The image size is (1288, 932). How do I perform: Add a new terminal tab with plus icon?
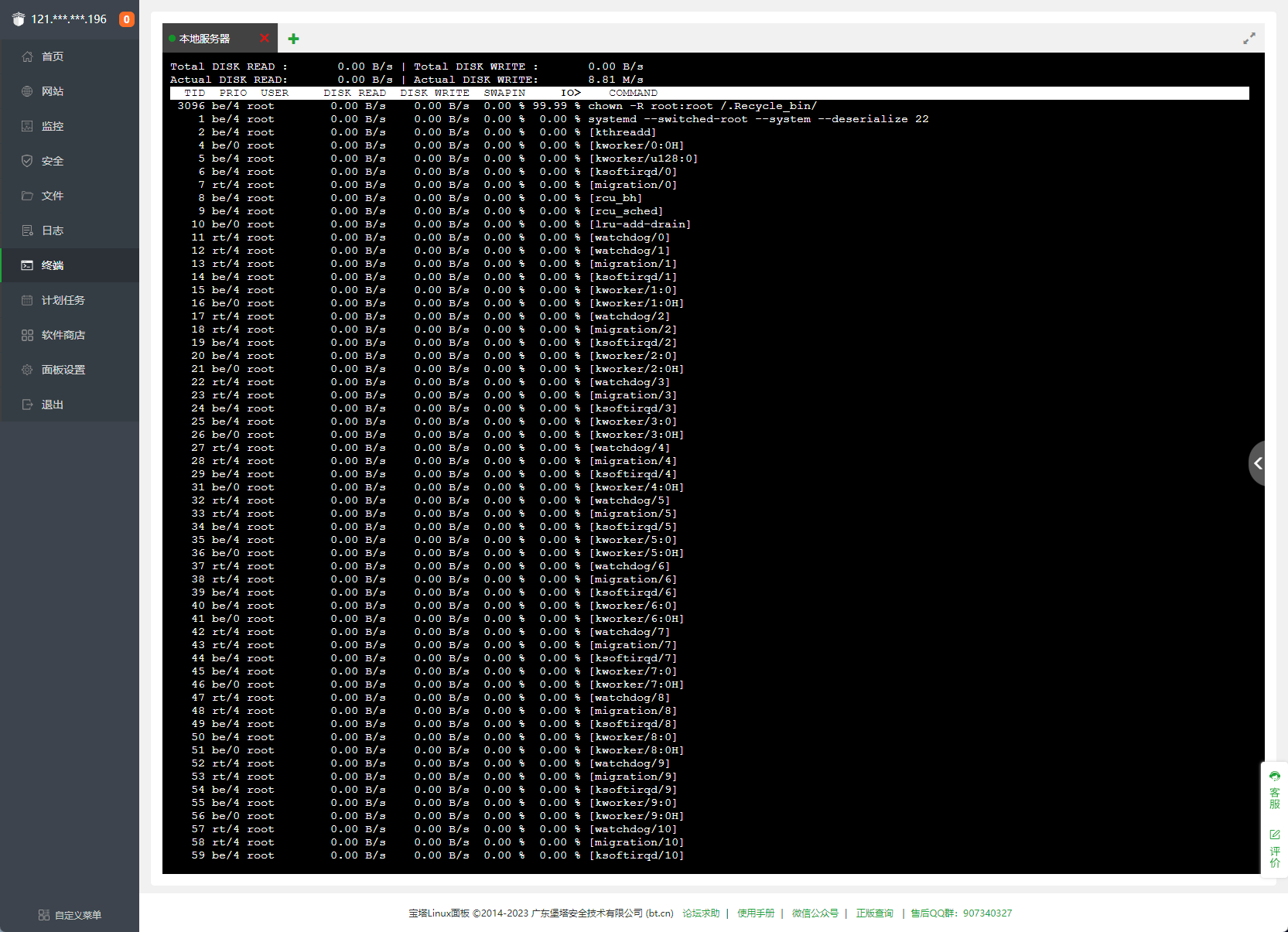click(293, 39)
